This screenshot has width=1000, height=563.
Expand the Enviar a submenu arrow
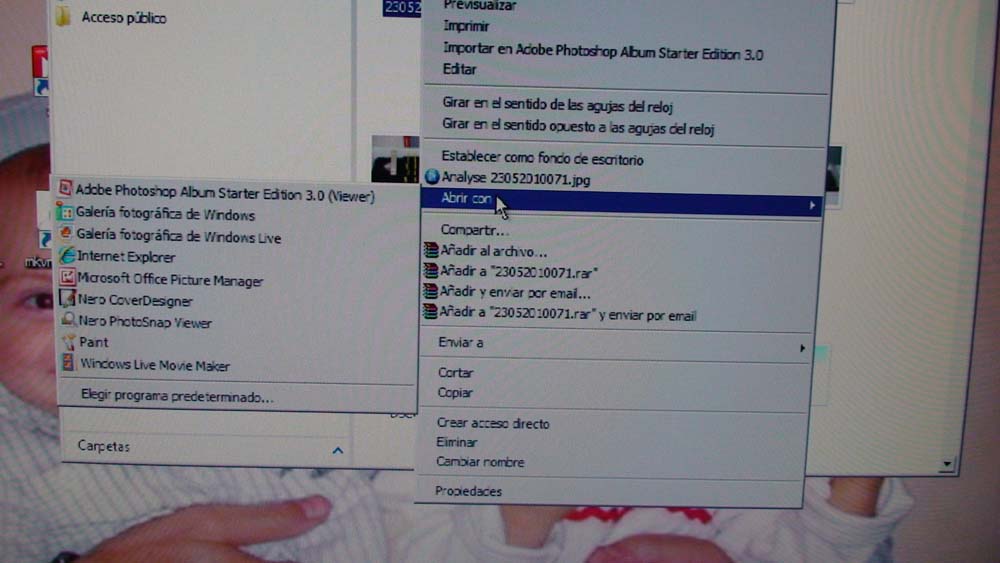pyautogui.click(x=802, y=348)
